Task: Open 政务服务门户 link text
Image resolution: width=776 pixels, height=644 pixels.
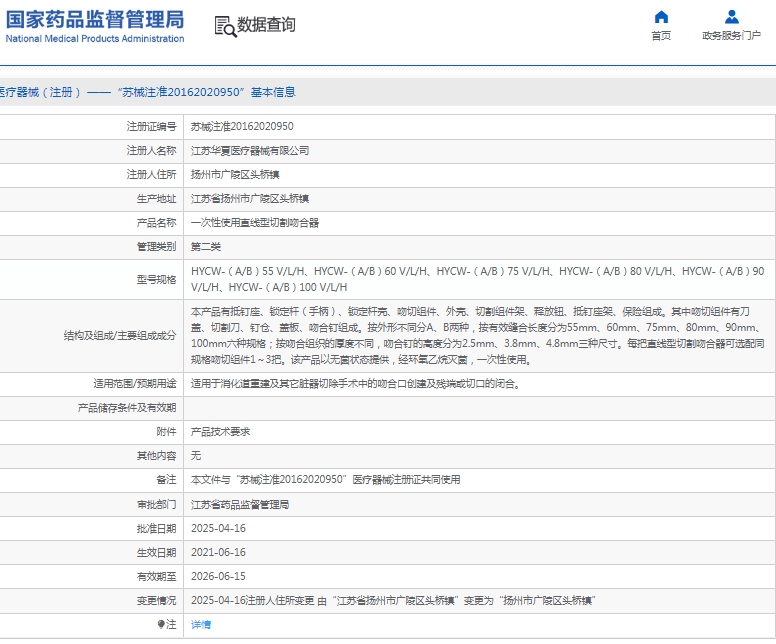Action: [731, 36]
